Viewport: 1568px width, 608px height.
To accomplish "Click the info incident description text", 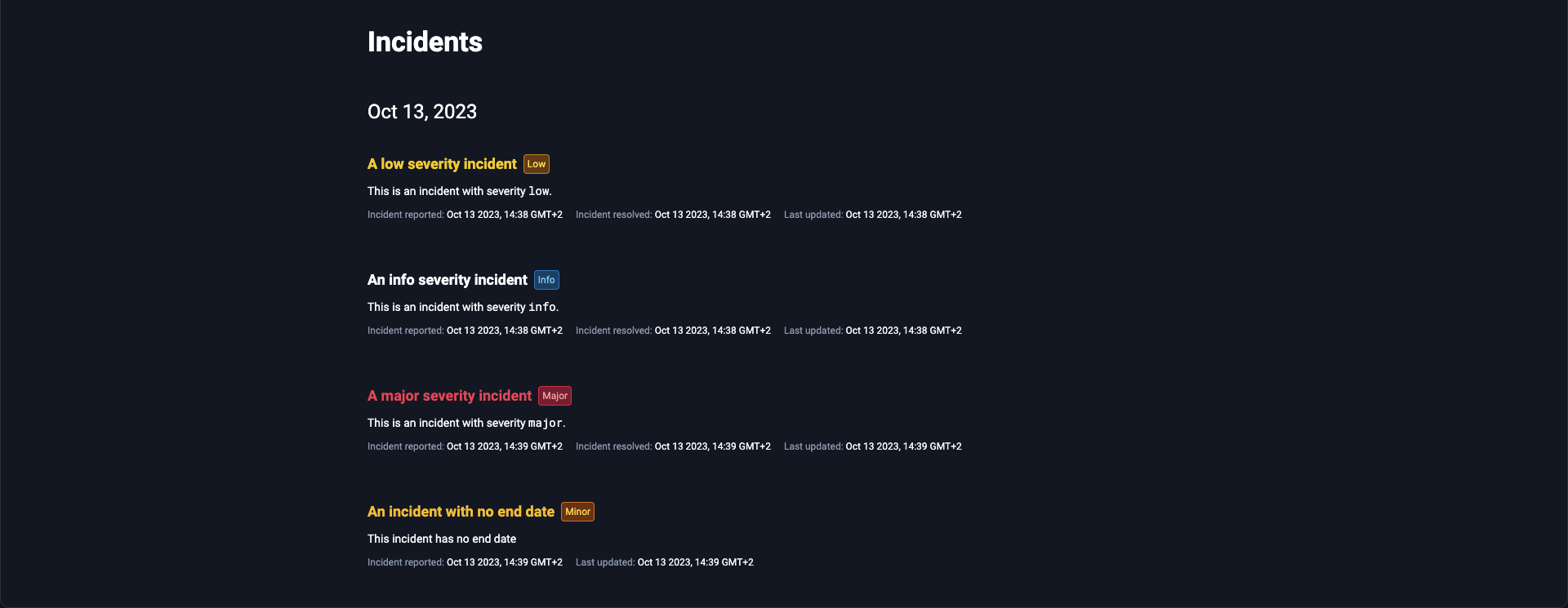I will [x=462, y=307].
